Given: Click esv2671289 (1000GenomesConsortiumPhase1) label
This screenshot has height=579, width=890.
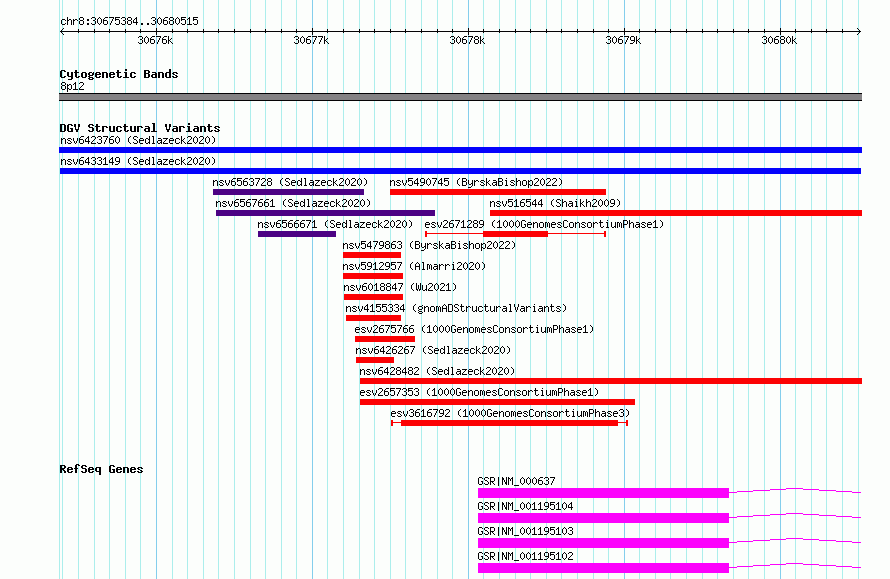Looking at the screenshot, I should [x=544, y=224].
